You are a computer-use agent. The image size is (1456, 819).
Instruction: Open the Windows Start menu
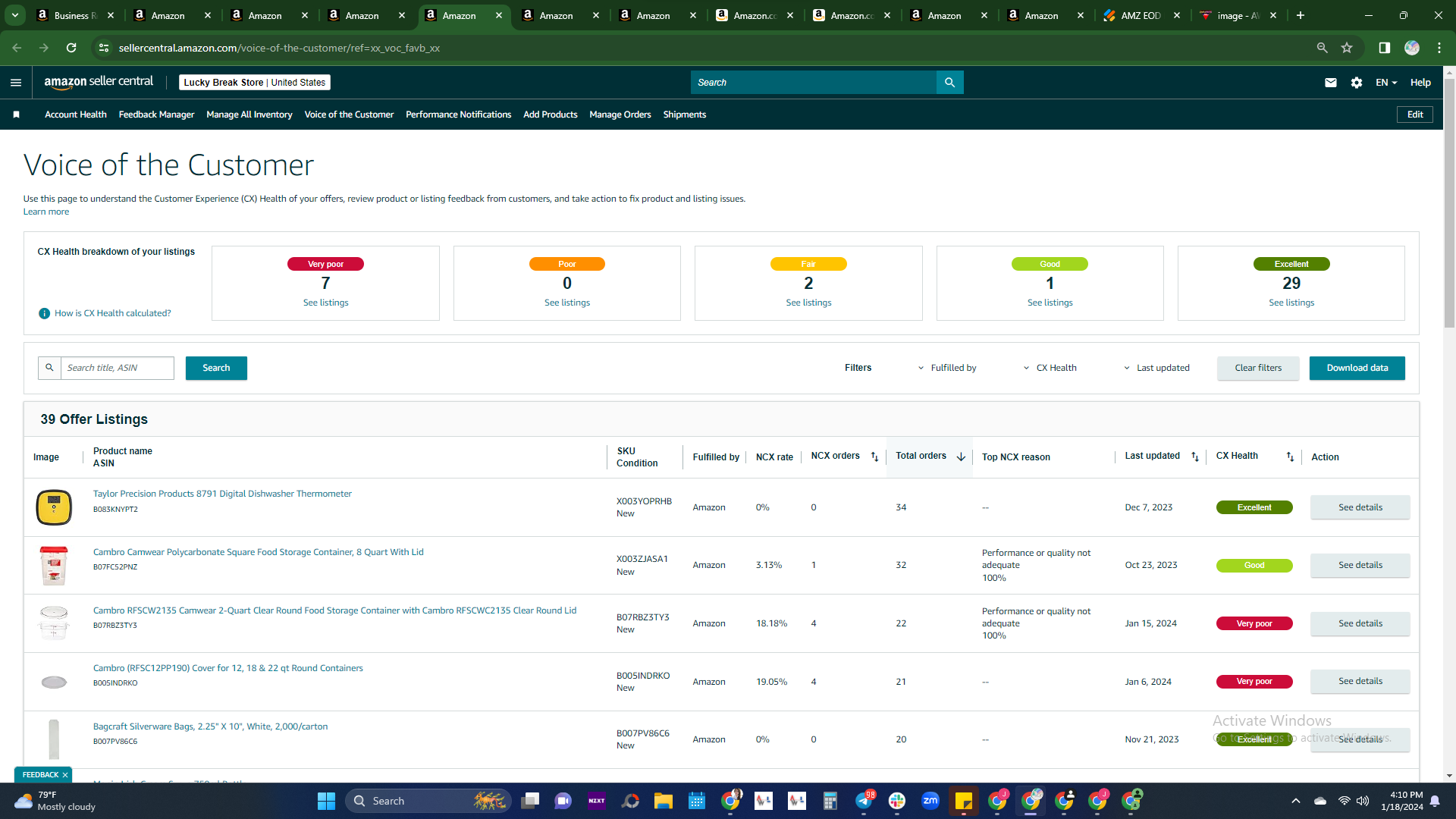pyautogui.click(x=326, y=801)
